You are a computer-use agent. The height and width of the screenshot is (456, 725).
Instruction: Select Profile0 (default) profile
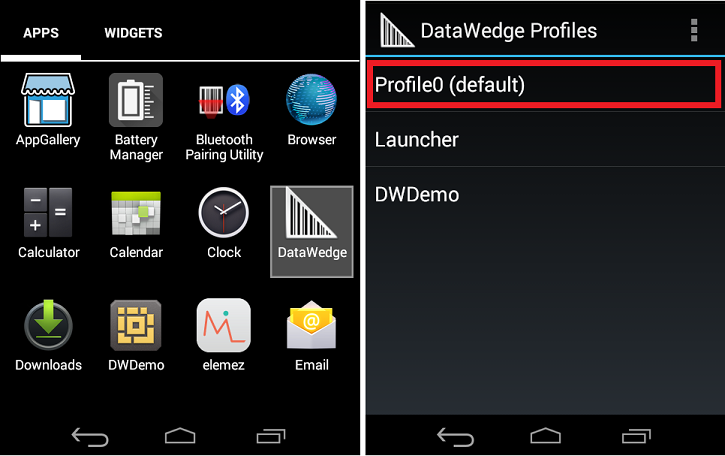tap(544, 84)
